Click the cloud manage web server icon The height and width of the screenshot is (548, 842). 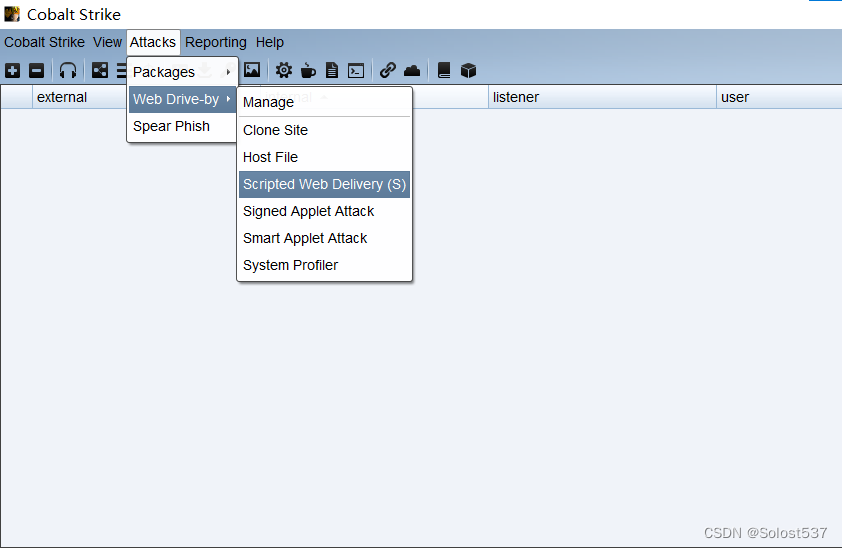point(412,70)
